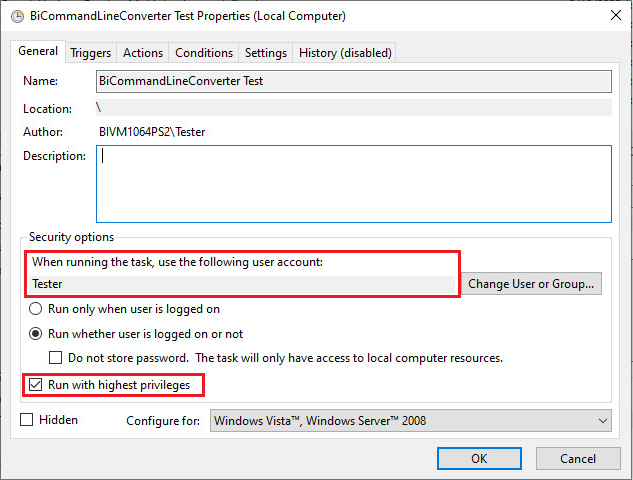The width and height of the screenshot is (633, 480).
Task: Choose Run whether user is logged on or not
Action: point(37,334)
